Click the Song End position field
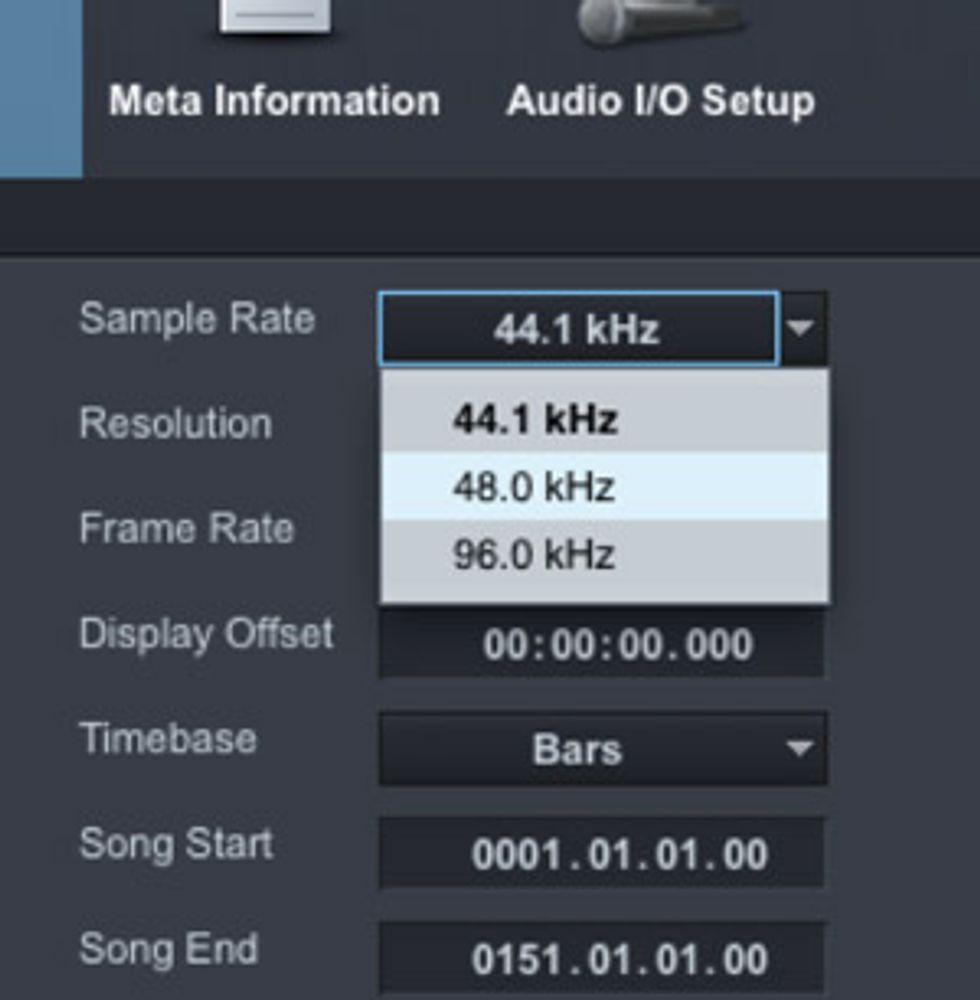980x1000 pixels. [601, 958]
